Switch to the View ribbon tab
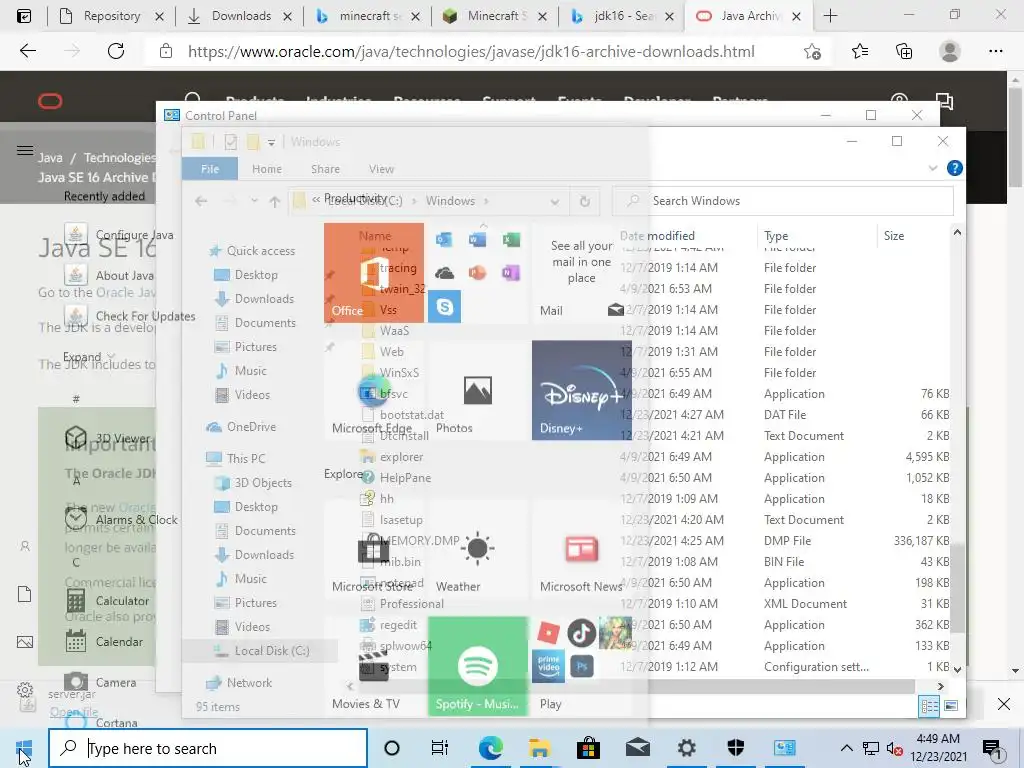The width and height of the screenshot is (1024, 768). 381,169
